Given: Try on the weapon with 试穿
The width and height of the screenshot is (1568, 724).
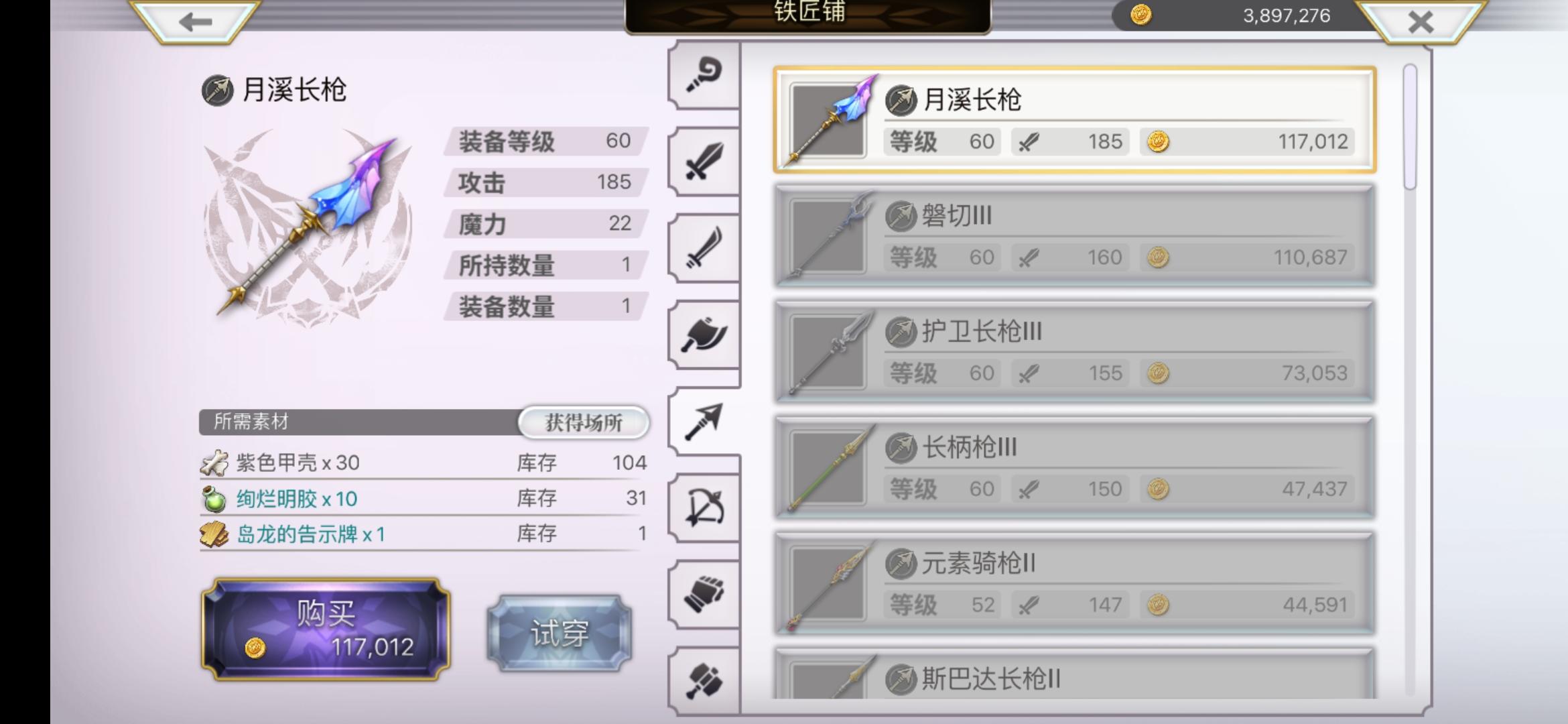Looking at the screenshot, I should [x=560, y=633].
